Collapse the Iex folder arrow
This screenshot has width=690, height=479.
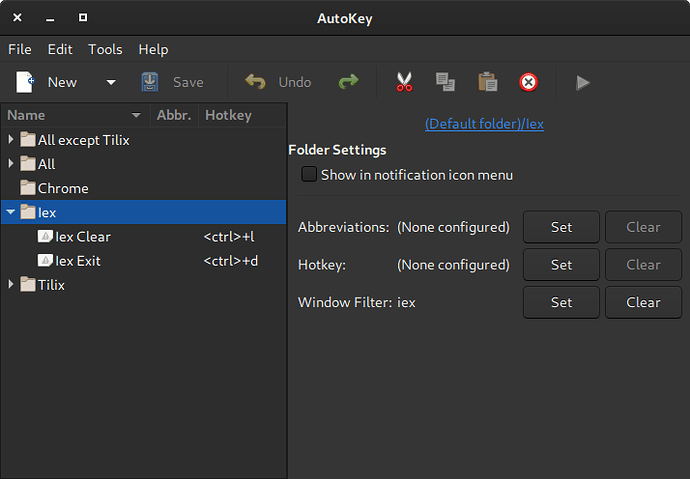[x=11, y=212]
